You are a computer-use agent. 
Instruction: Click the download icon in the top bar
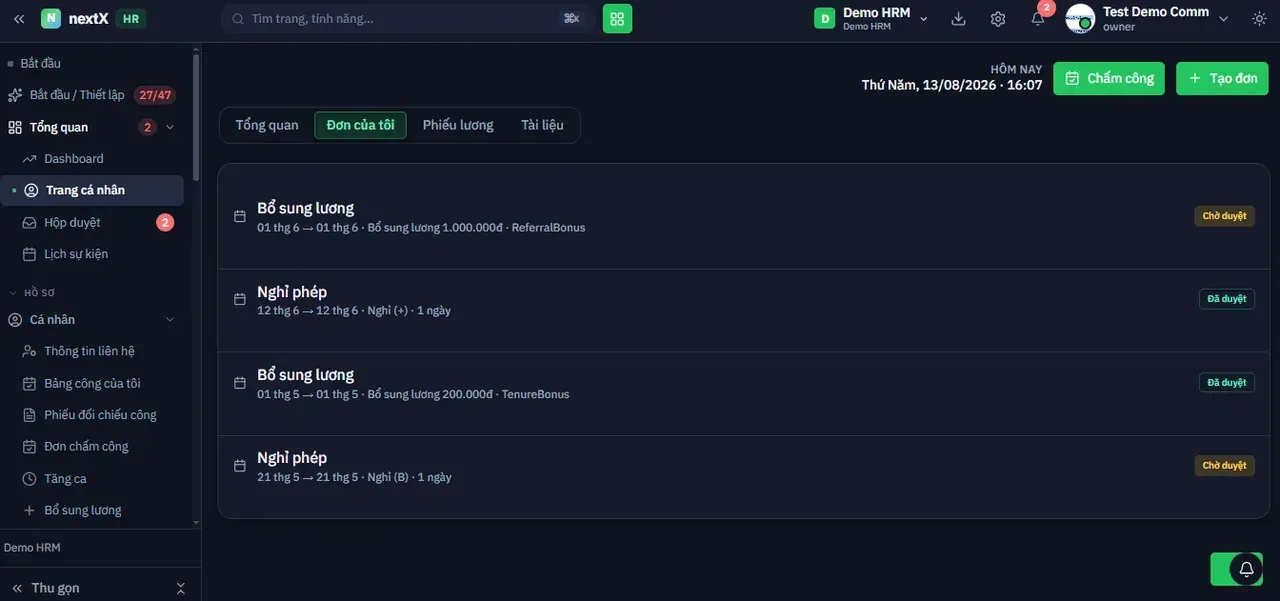pos(958,19)
